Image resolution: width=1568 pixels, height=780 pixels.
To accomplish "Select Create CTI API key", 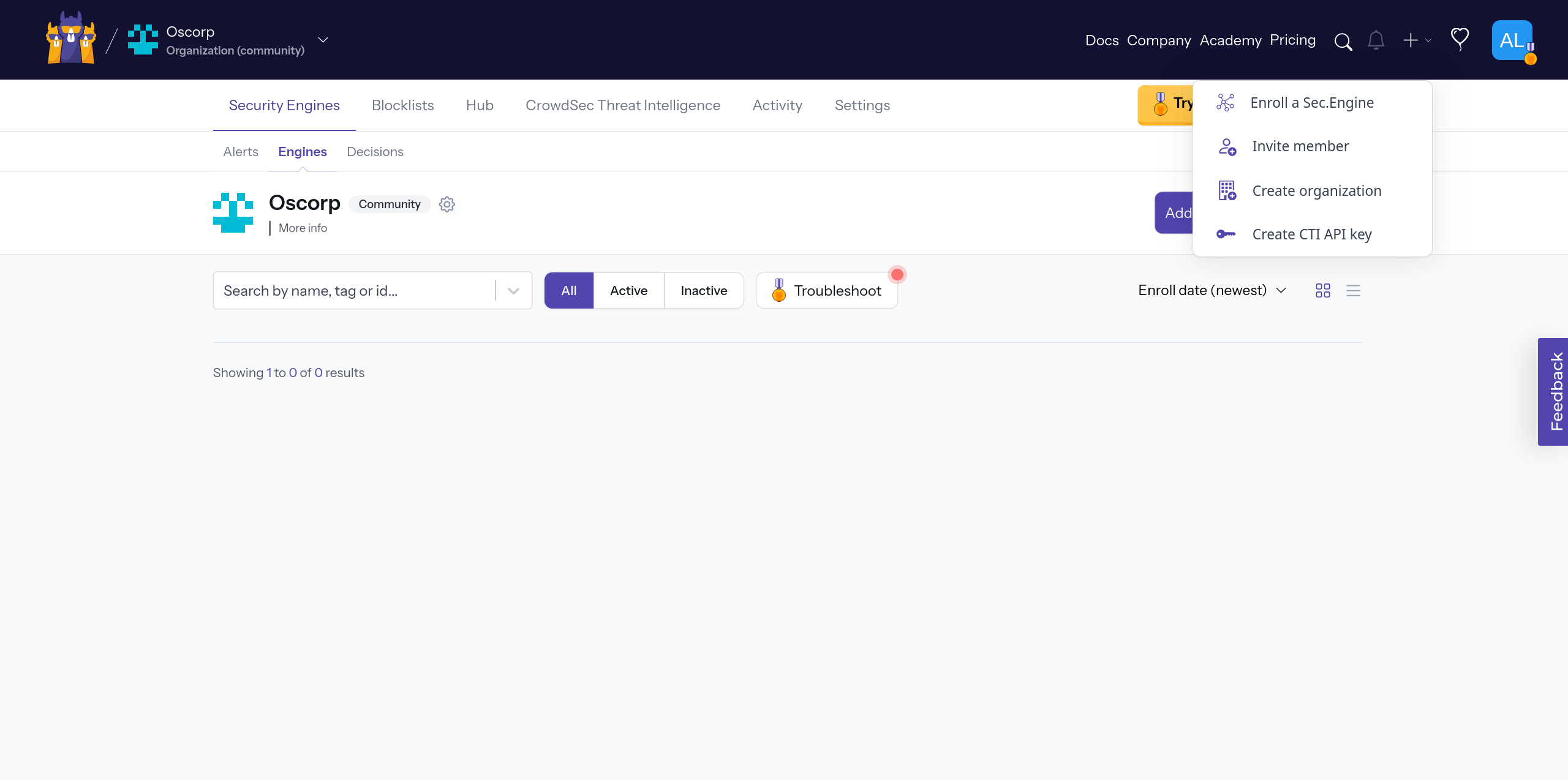I will coord(1311,234).
